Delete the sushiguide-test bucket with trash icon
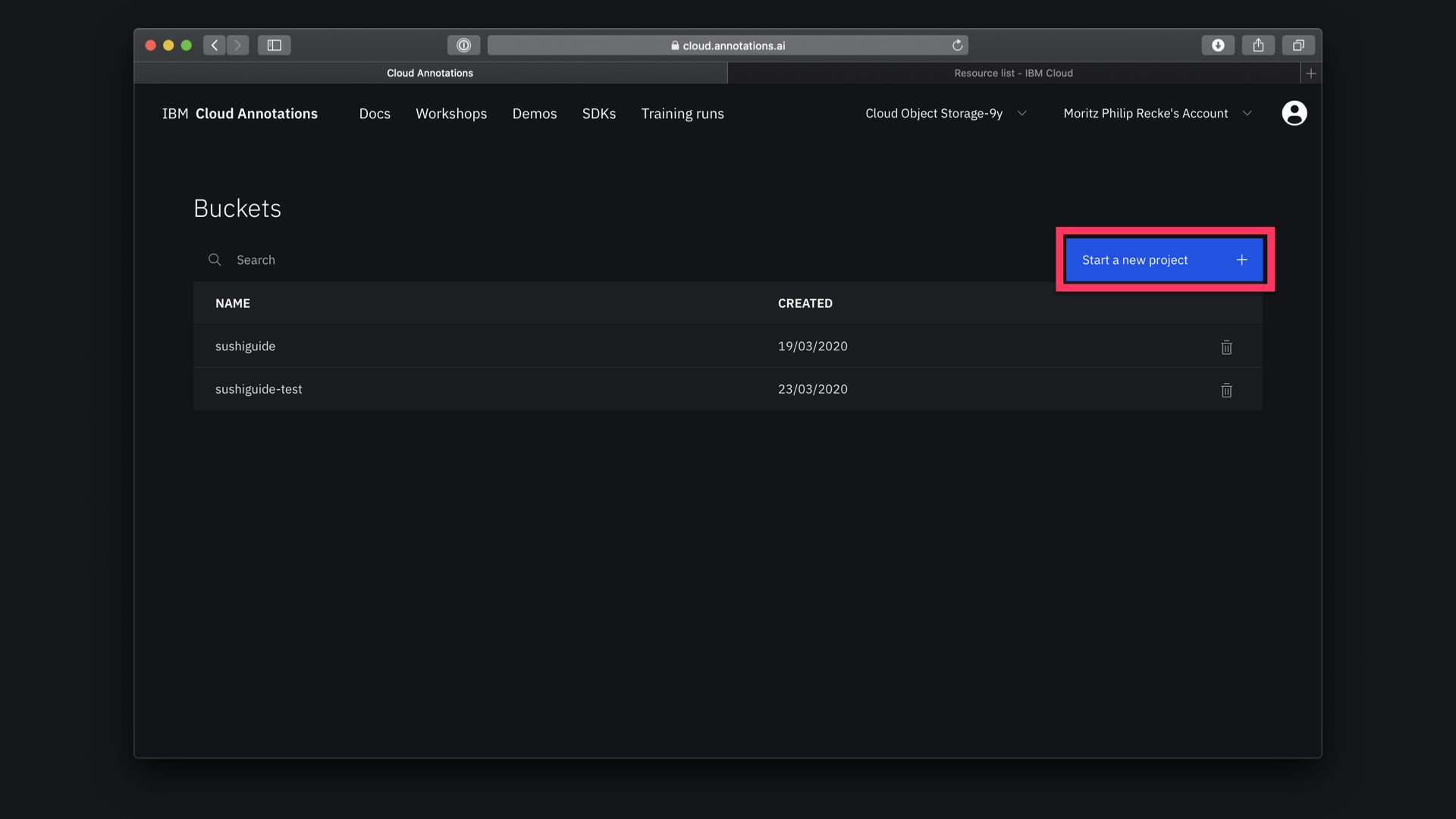 click(x=1226, y=390)
